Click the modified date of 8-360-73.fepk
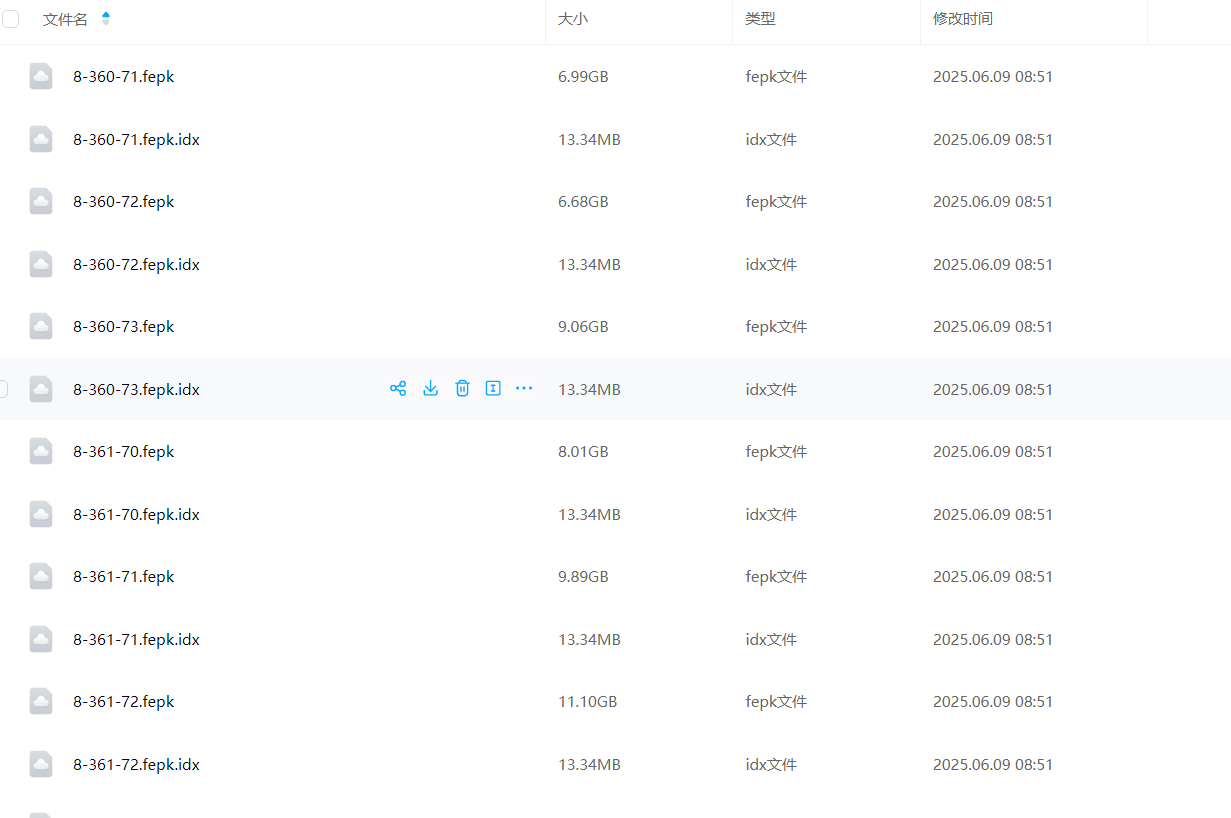 coord(993,326)
